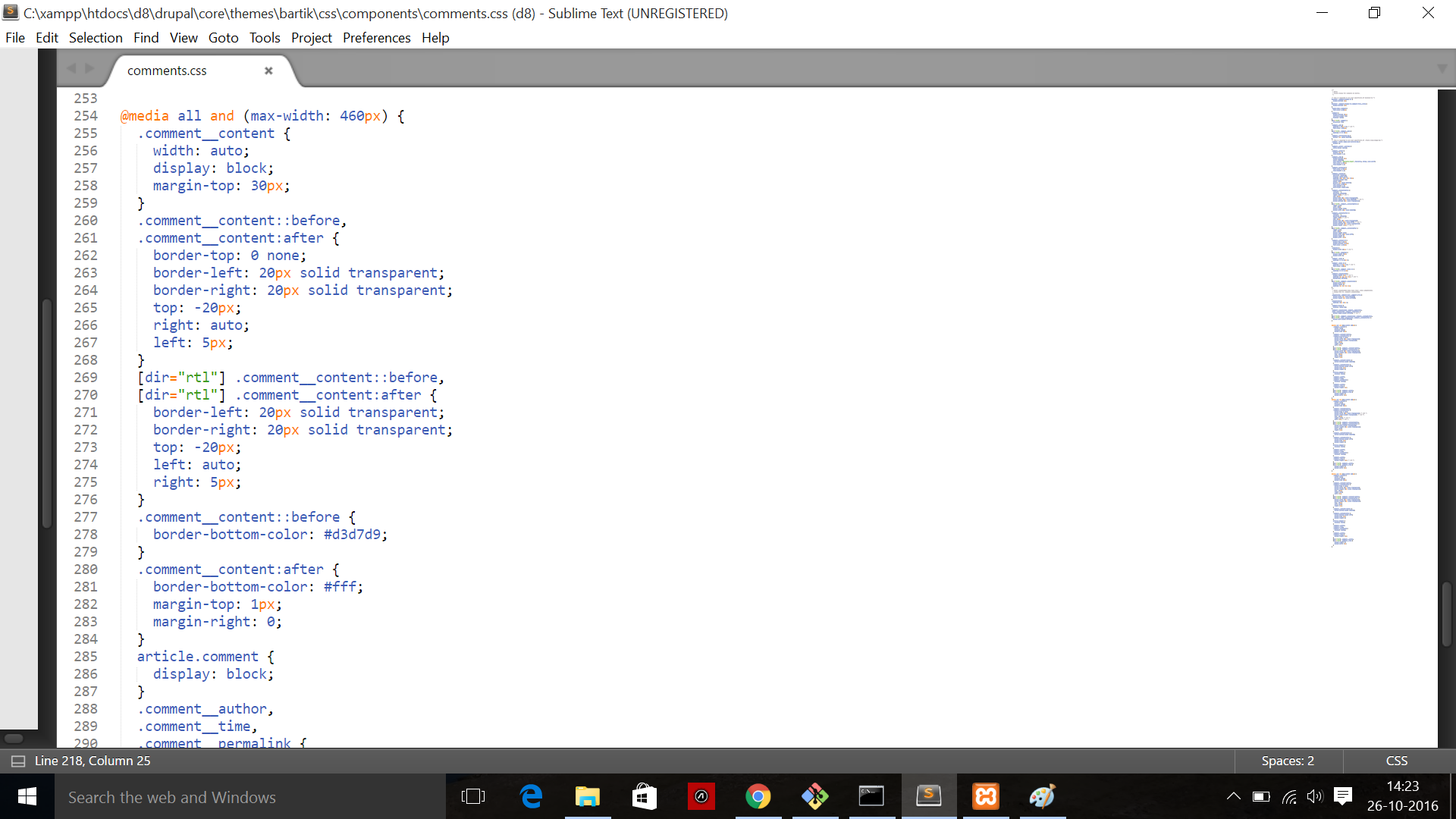
Task: Open the Paint app from taskbar
Action: (1043, 796)
